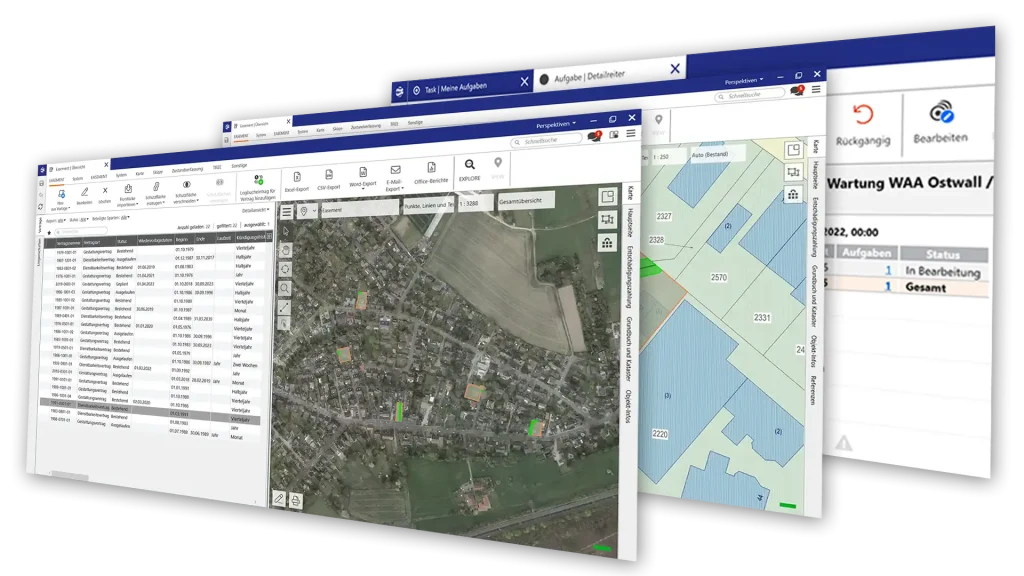This screenshot has height=576, width=1024.
Task: Expand the Detailansicht dropdown above the table
Action: 255,210
